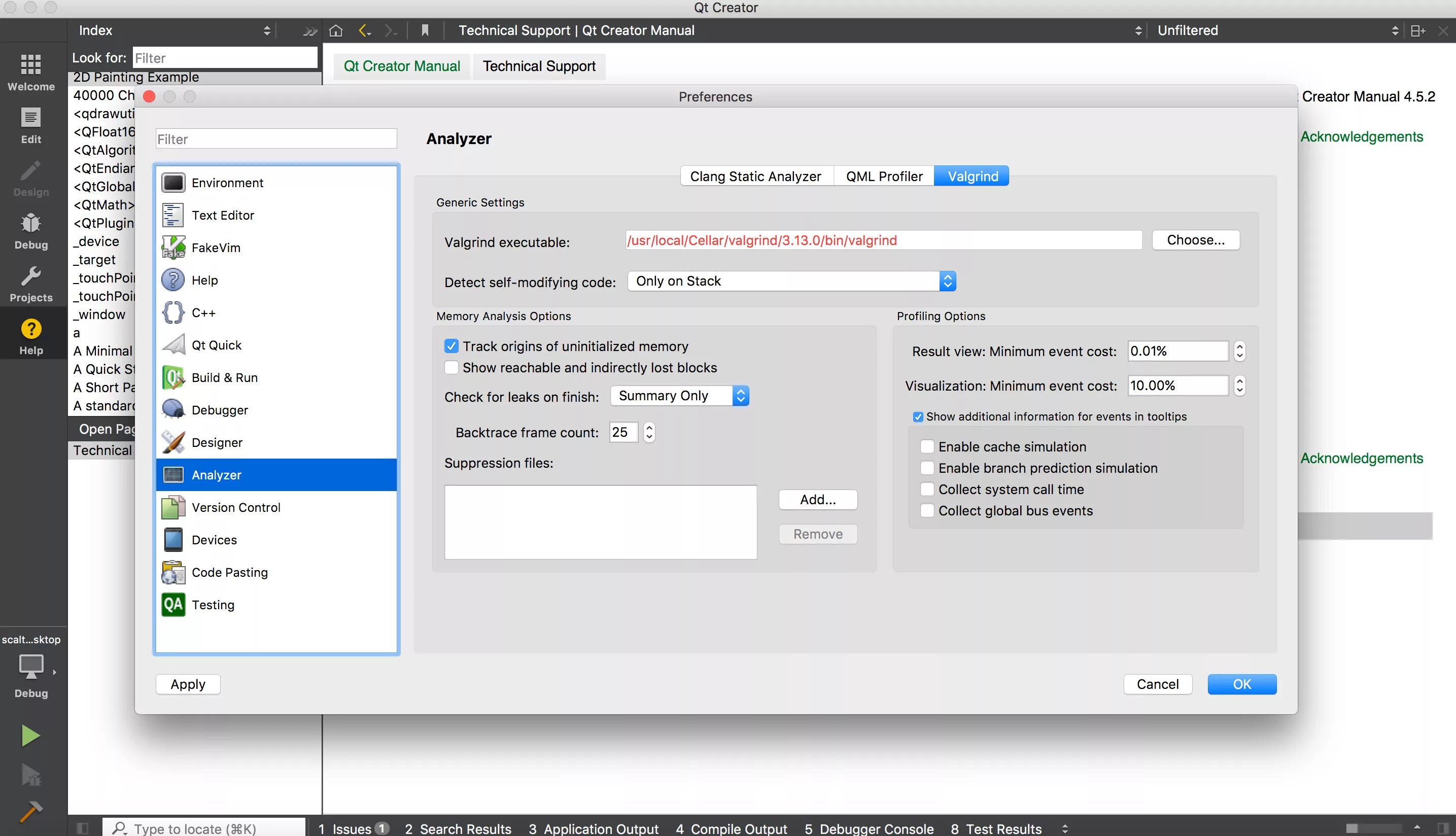Click the Apply button
Screen dimensions: 1456x836
click(188, 684)
